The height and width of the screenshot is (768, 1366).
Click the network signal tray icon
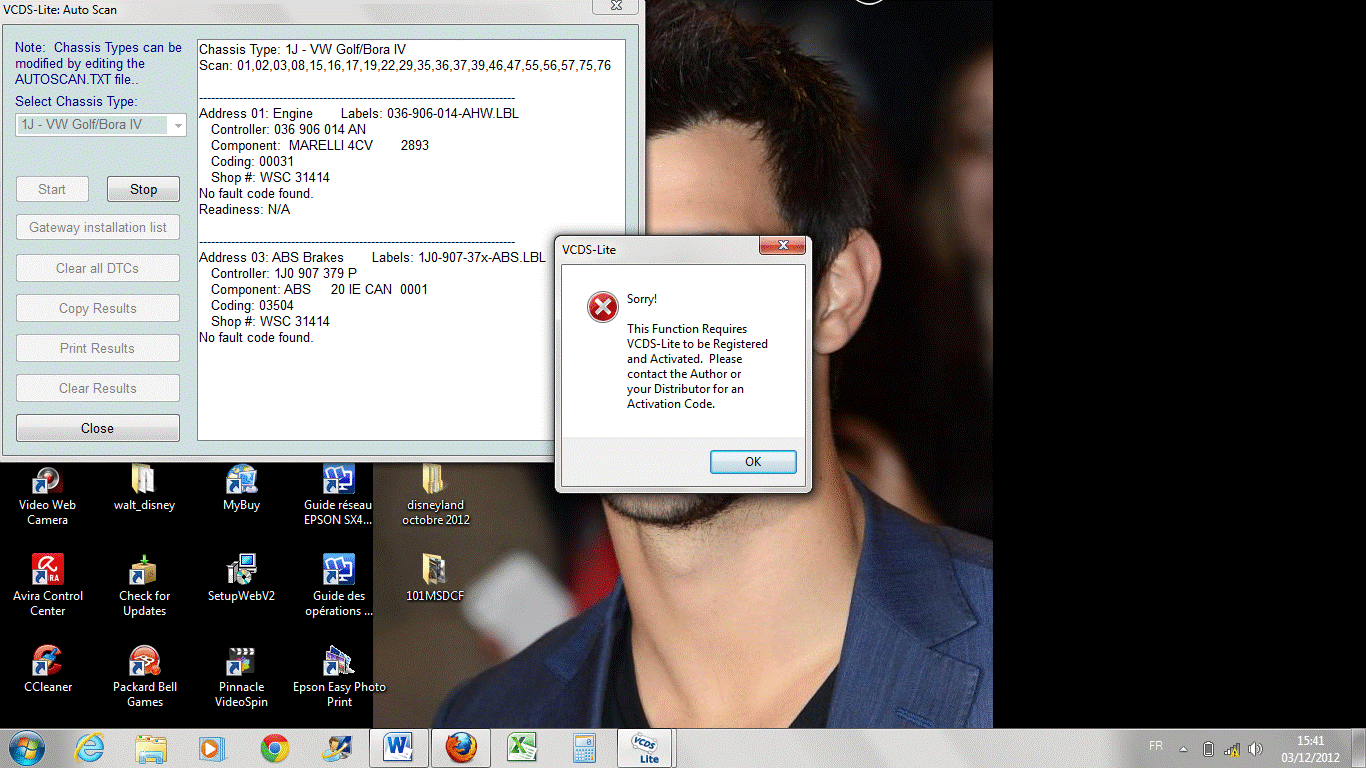(x=1232, y=749)
